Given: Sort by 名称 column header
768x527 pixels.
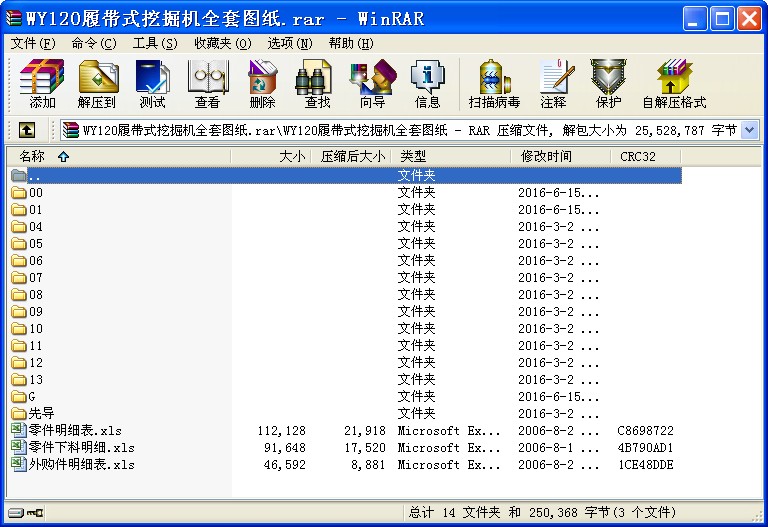Looking at the screenshot, I should point(118,157).
